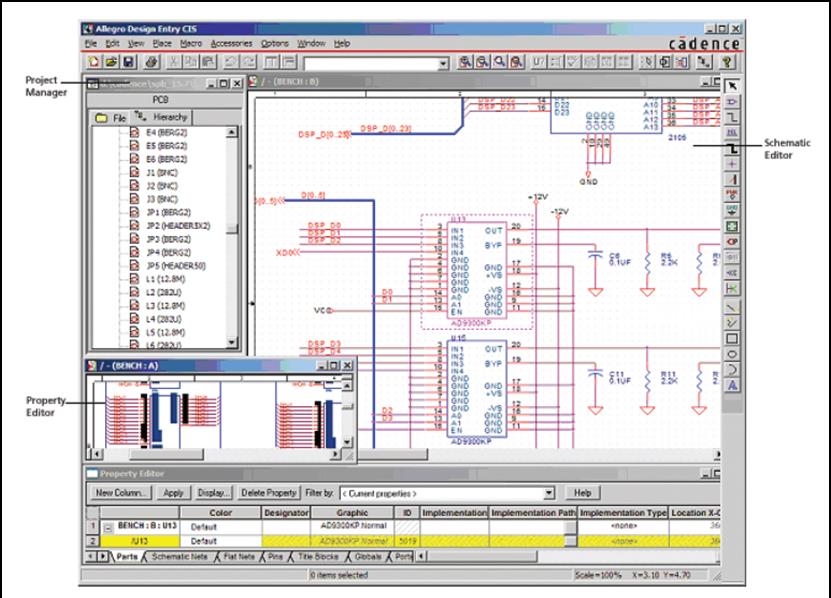Open the Filter by Current properties dropdown
The height and width of the screenshot is (598, 831).
point(549,493)
